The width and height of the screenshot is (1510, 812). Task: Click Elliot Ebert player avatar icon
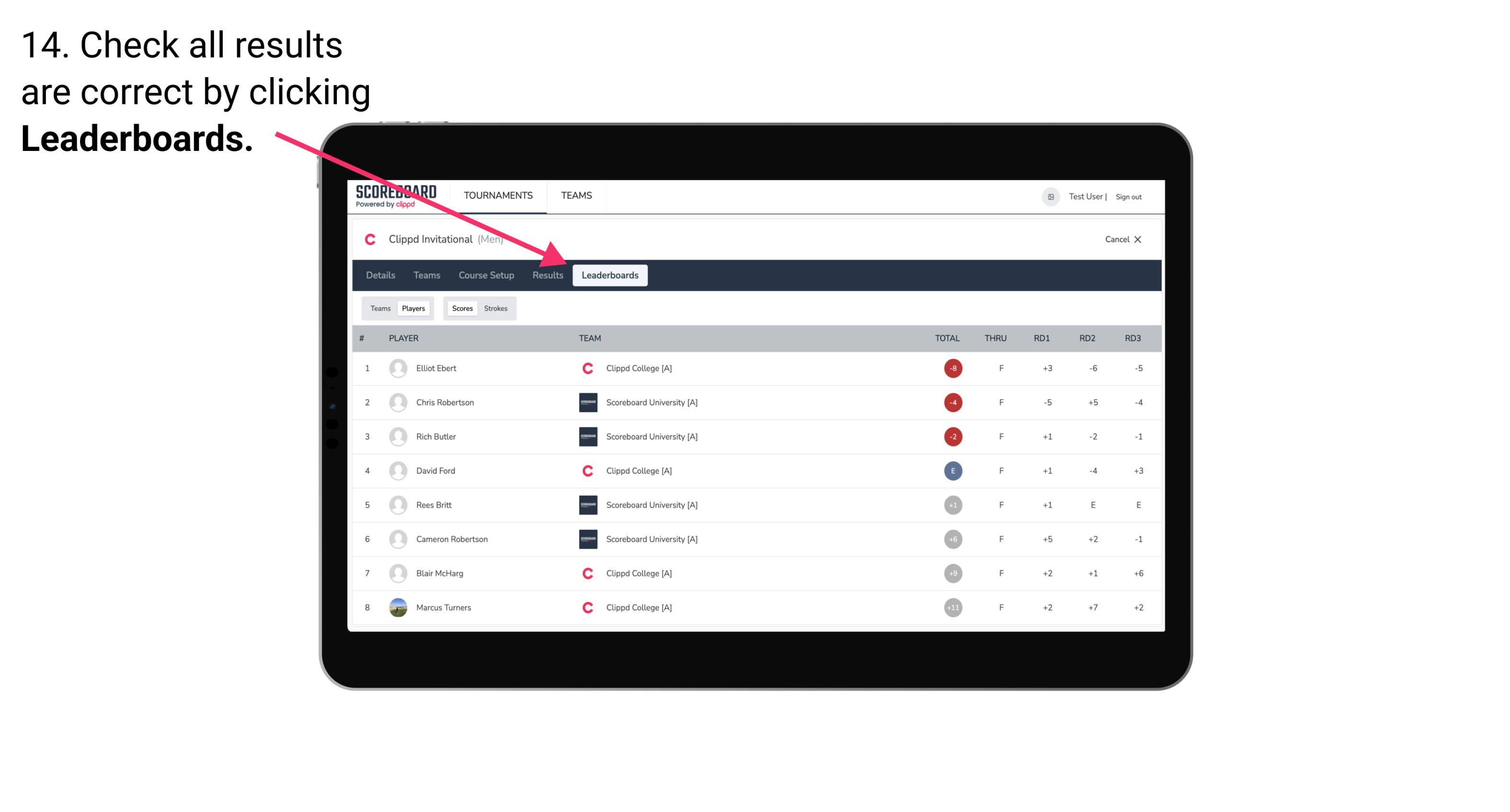click(397, 367)
